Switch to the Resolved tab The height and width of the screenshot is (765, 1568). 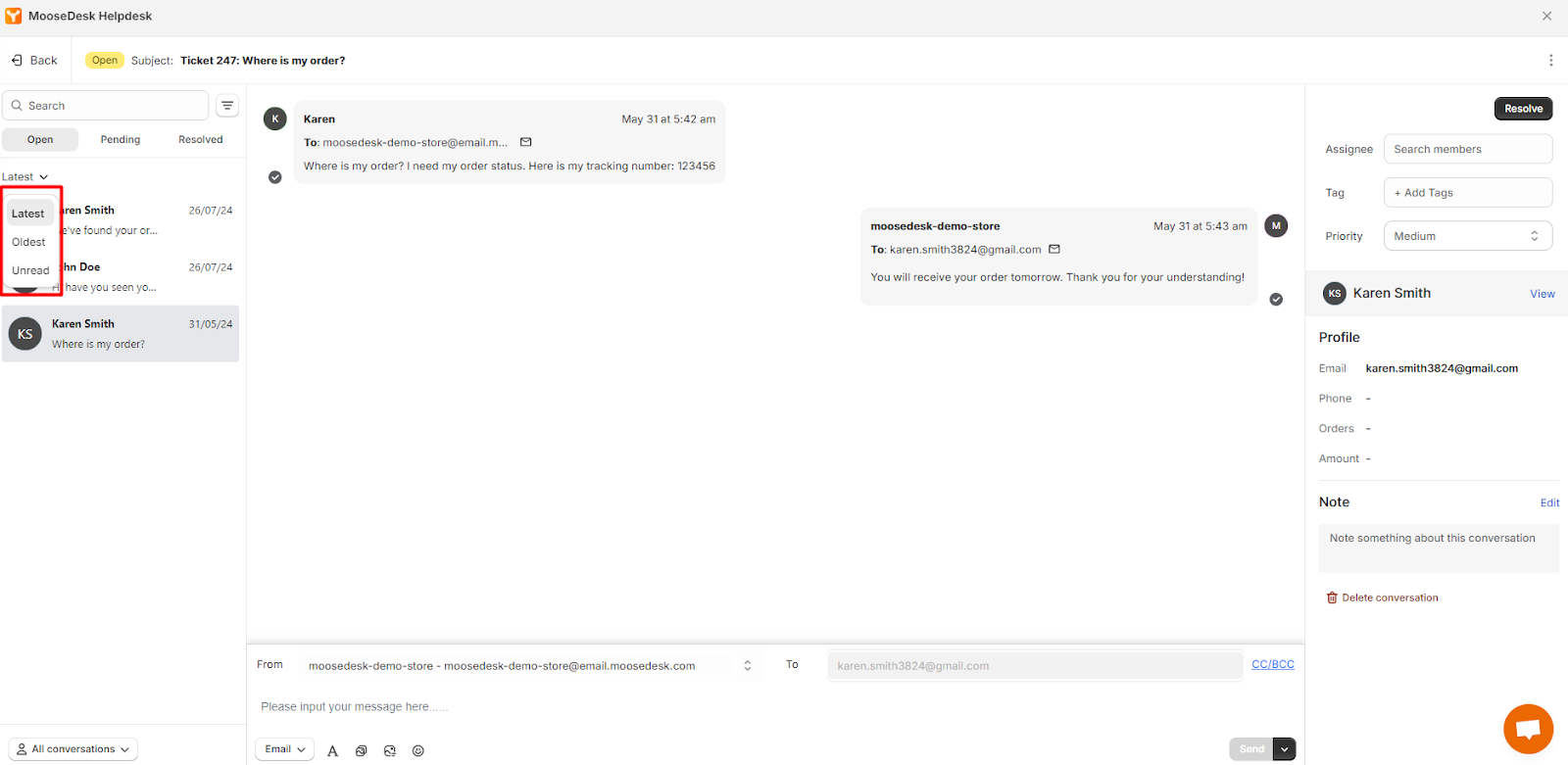click(x=201, y=140)
